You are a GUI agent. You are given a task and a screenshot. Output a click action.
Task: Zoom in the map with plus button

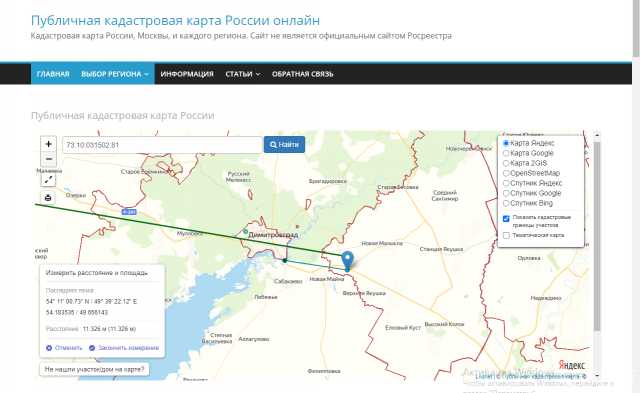tap(48, 144)
